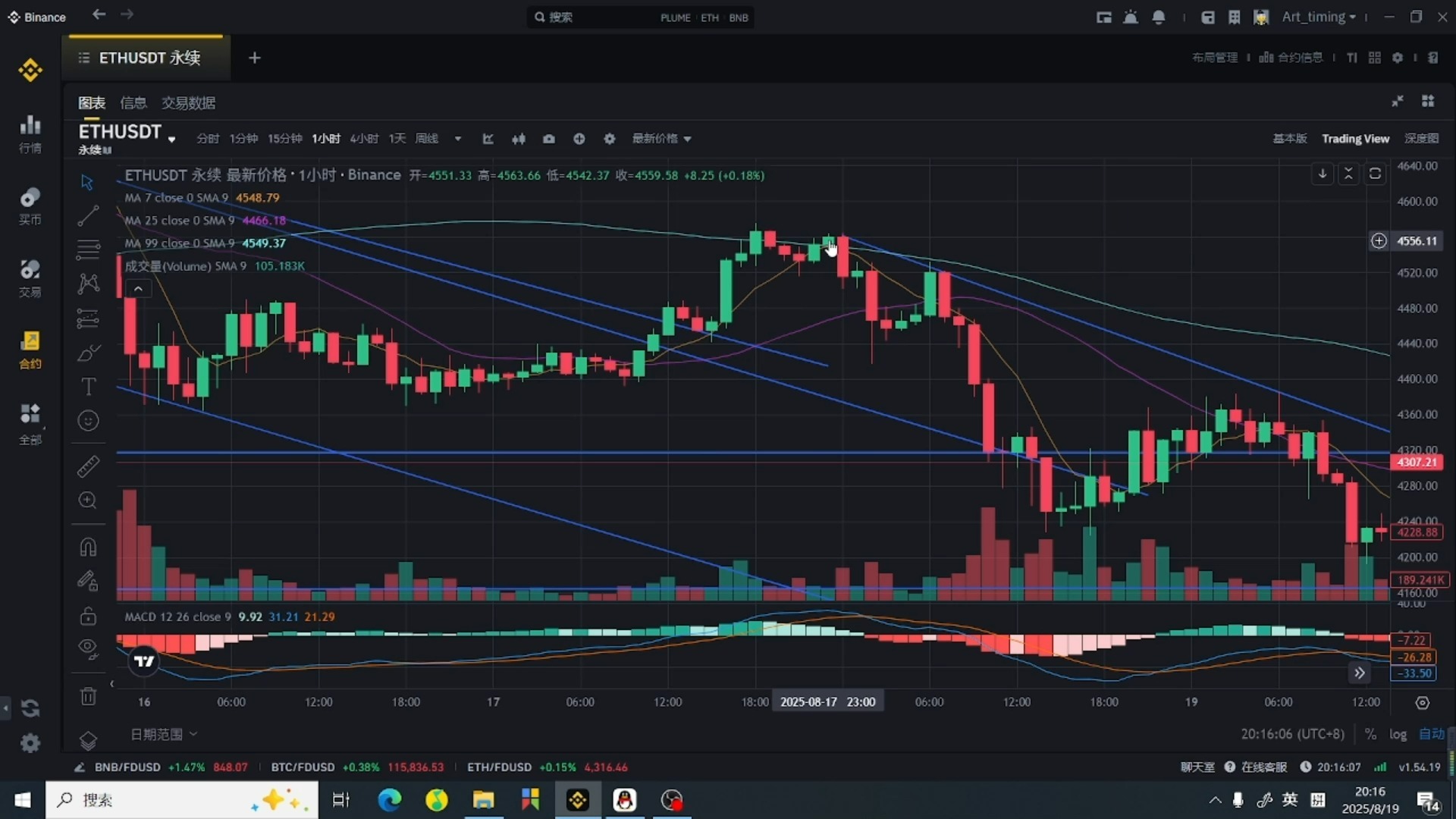The height and width of the screenshot is (819, 1456).
Task: Toggle log price scale
Action: coord(1398,734)
